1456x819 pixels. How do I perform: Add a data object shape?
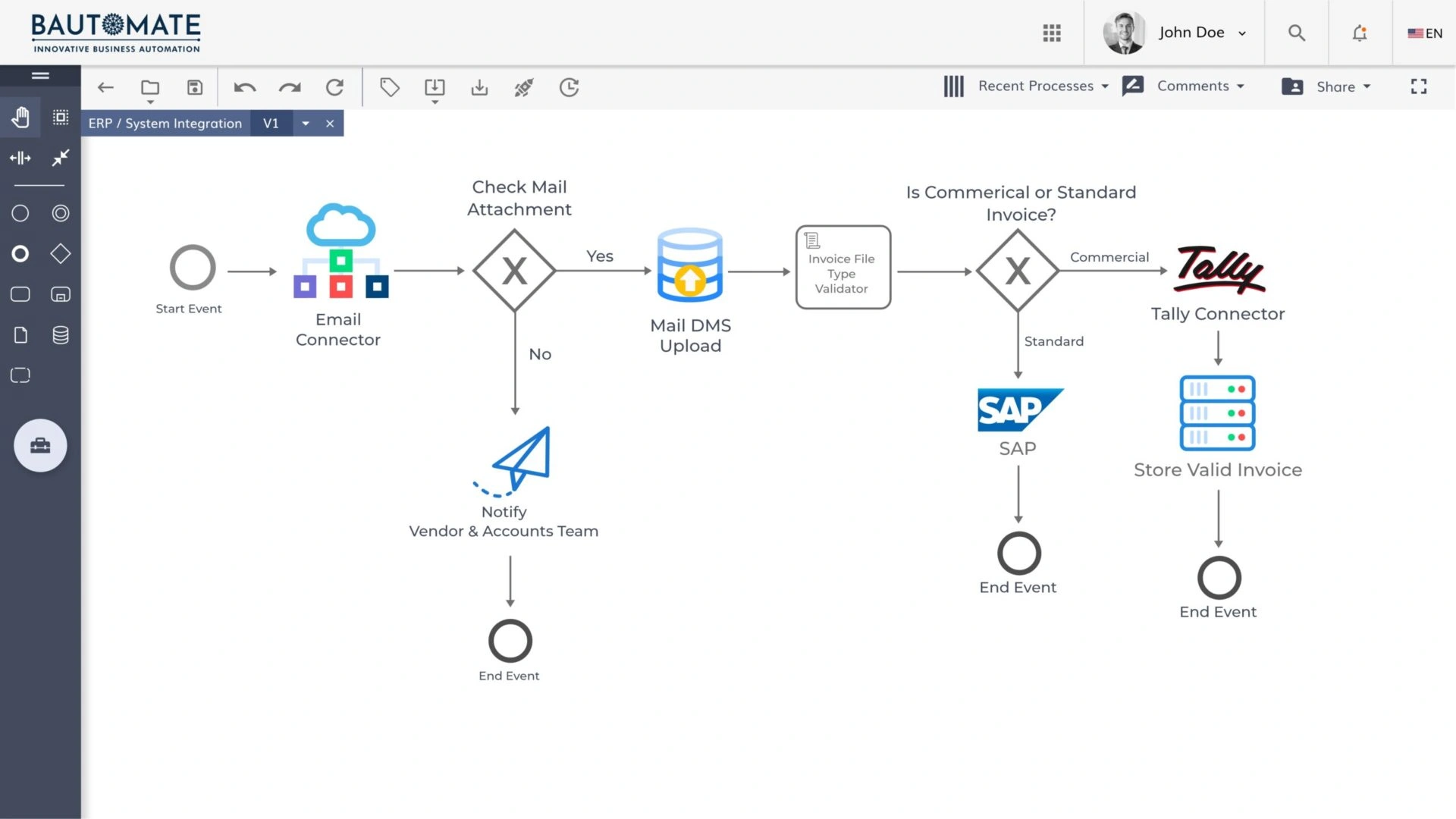click(x=20, y=335)
